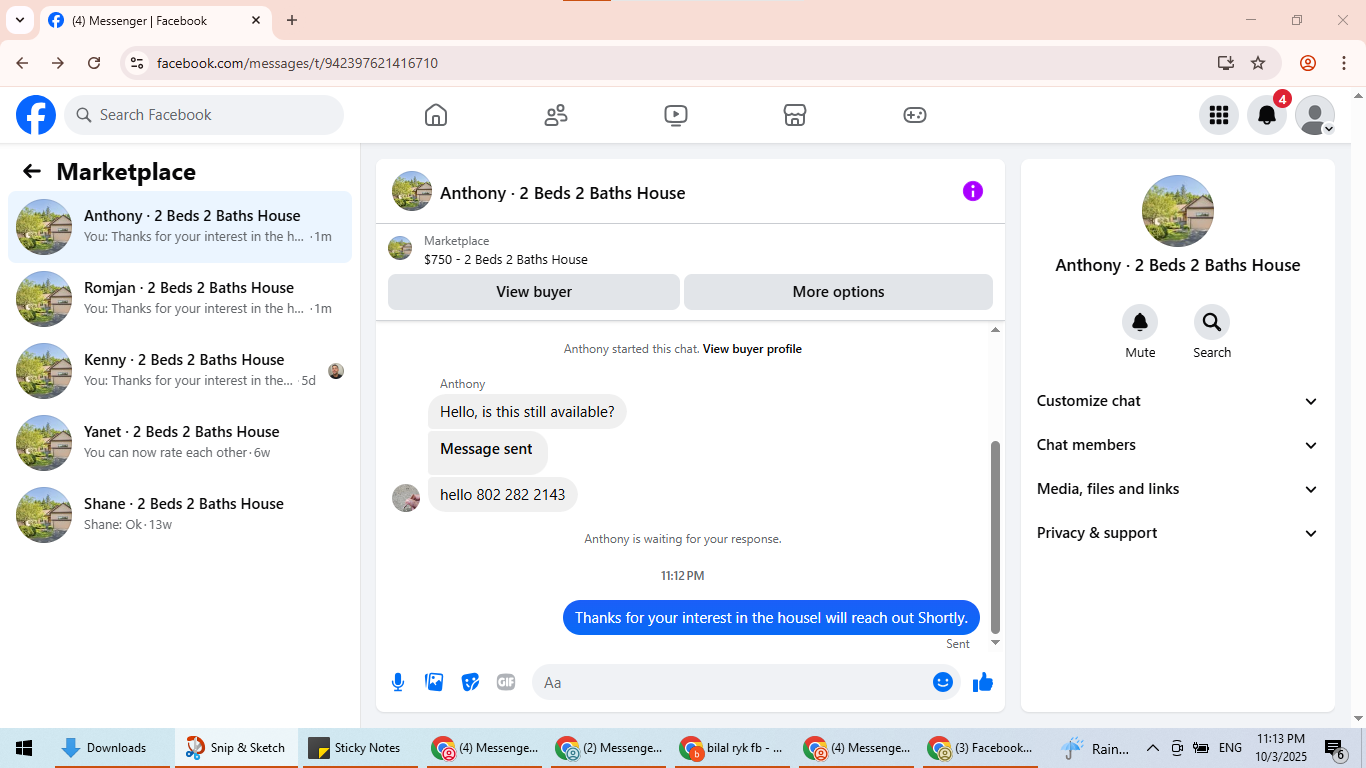Click the 'hello 802 282 2143' message

tap(503, 494)
